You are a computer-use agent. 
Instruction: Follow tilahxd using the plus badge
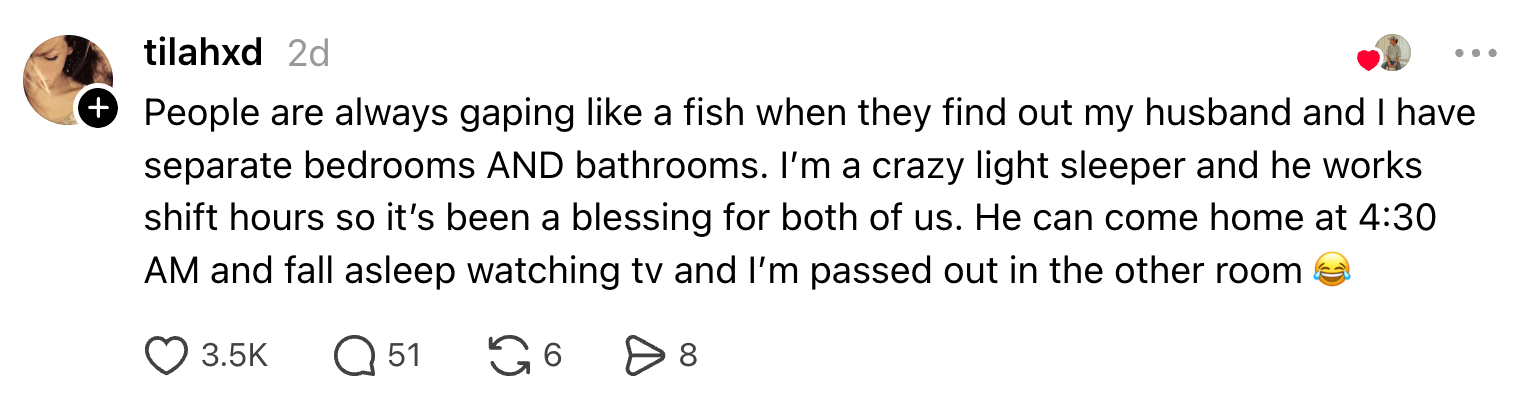click(98, 109)
